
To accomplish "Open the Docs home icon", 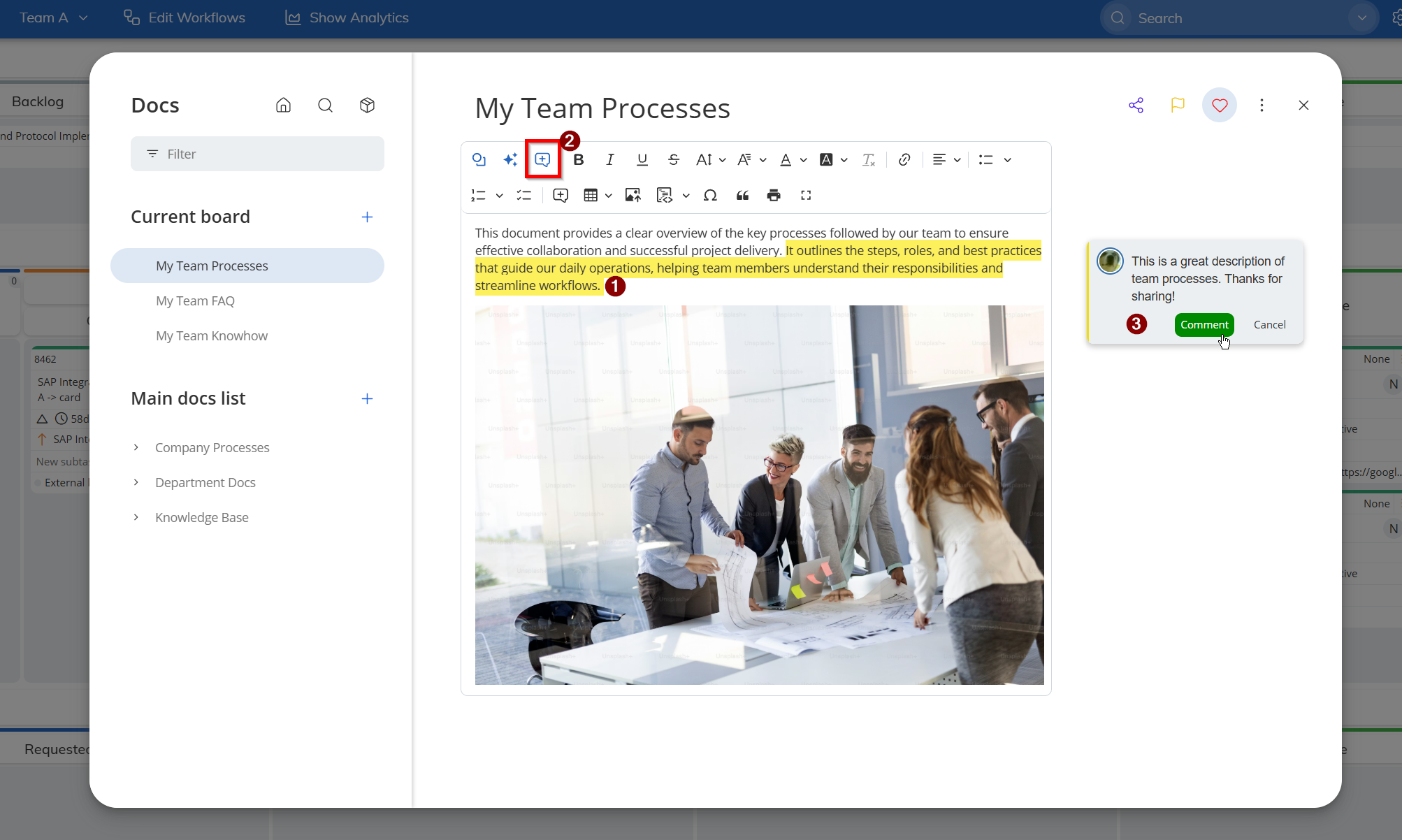I will pos(283,106).
